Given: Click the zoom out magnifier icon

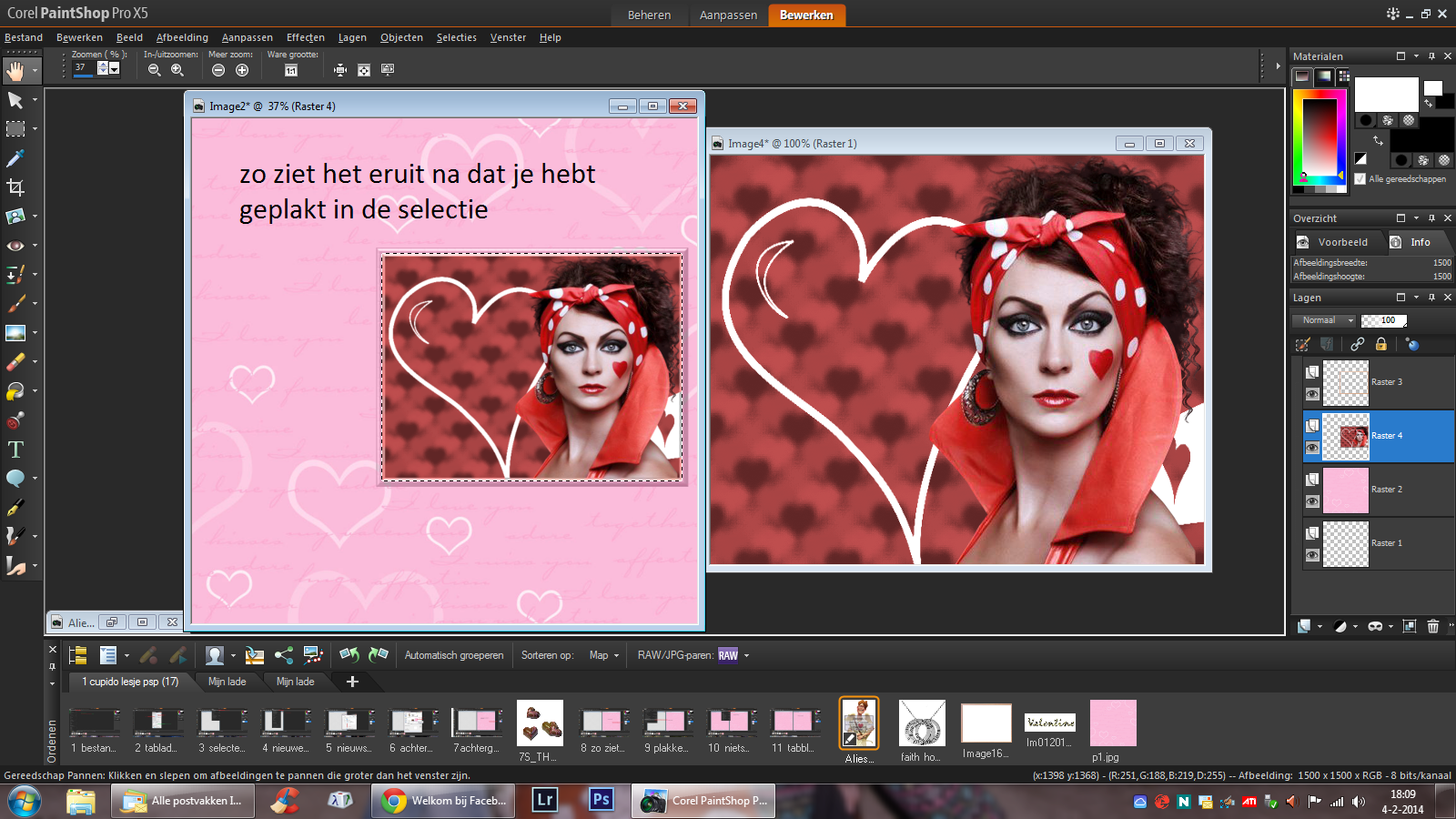Looking at the screenshot, I should click(x=155, y=70).
